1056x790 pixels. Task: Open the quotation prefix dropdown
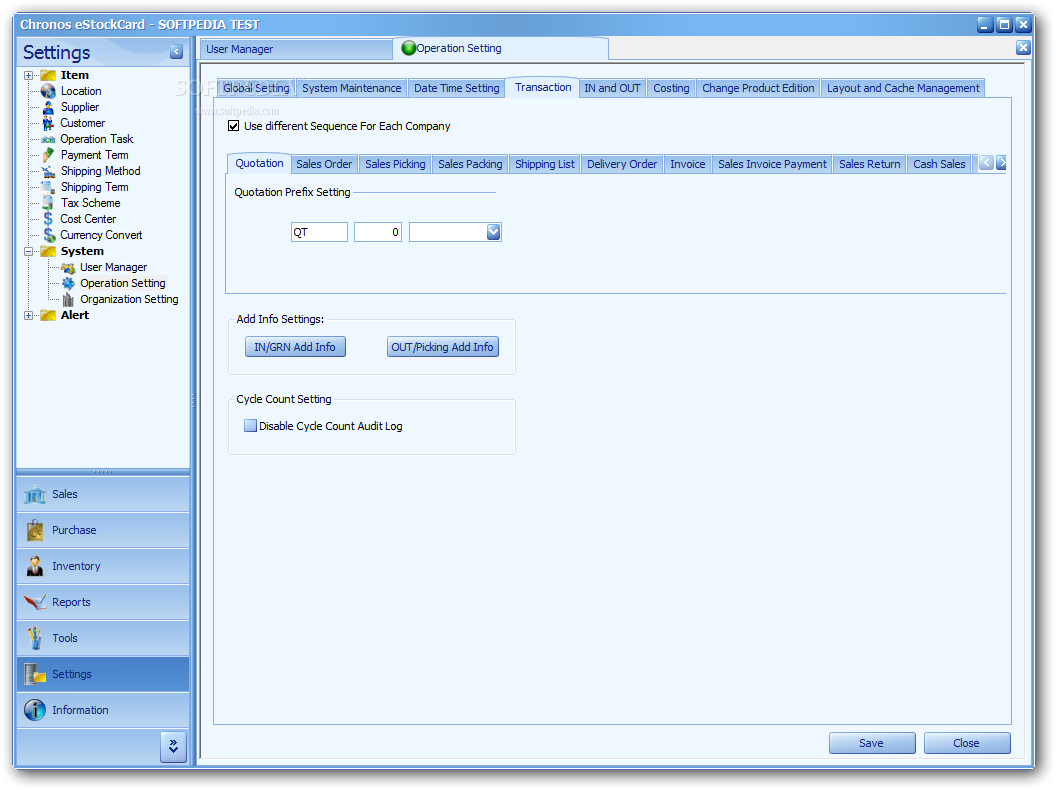tap(493, 232)
